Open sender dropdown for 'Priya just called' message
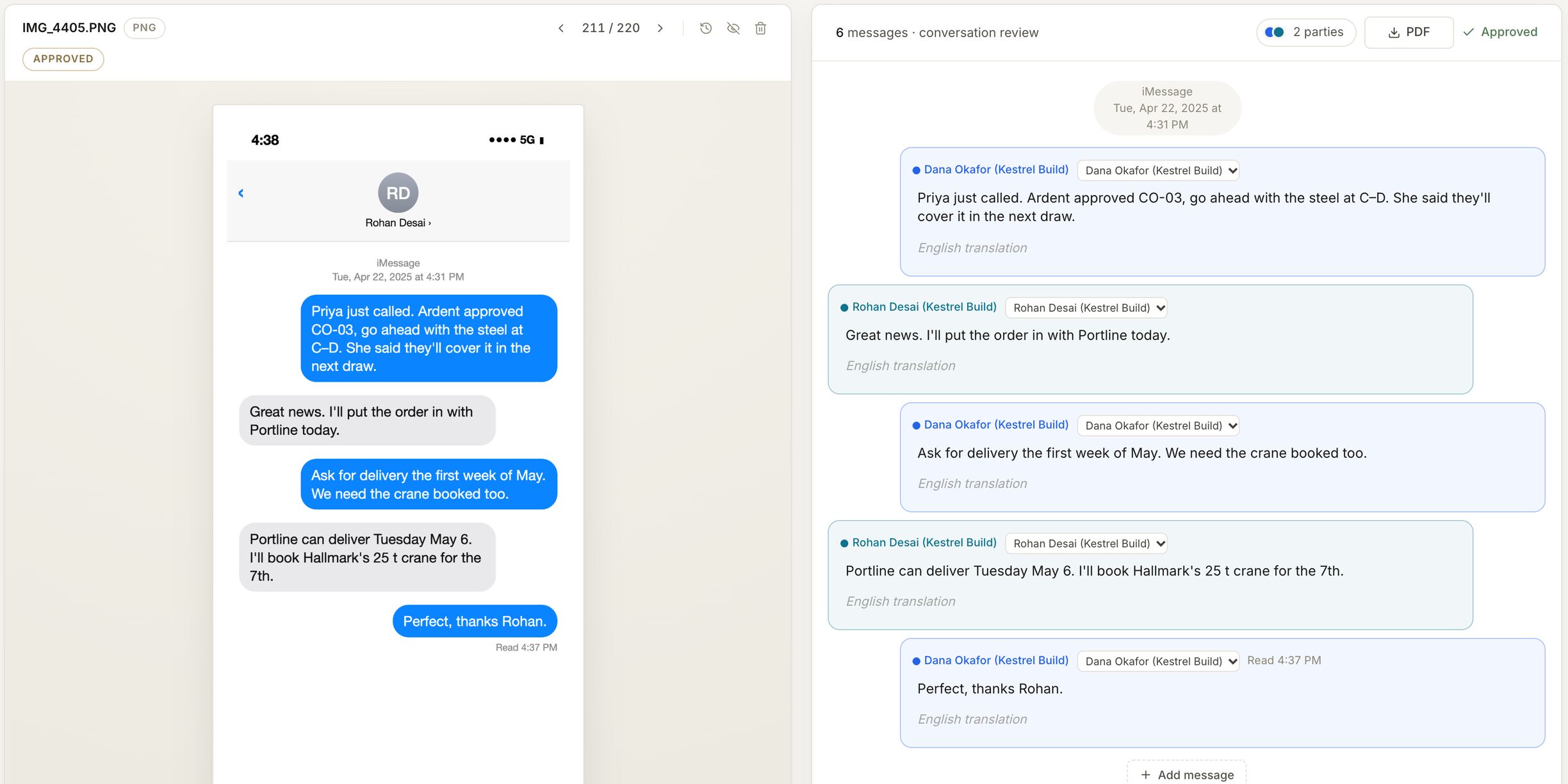1568x784 pixels. click(x=1158, y=170)
